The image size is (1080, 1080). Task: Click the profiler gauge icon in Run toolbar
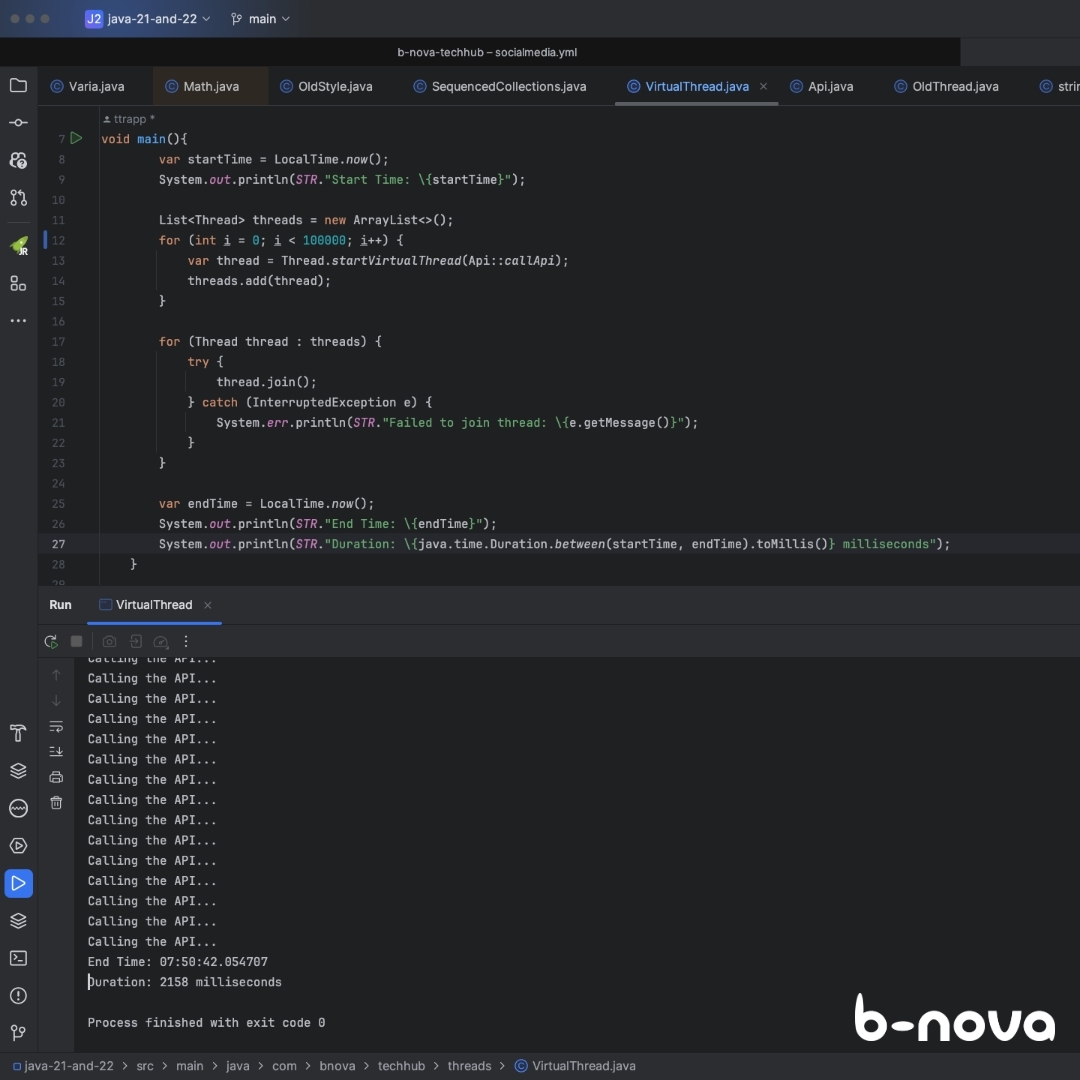pyautogui.click(x=160, y=641)
